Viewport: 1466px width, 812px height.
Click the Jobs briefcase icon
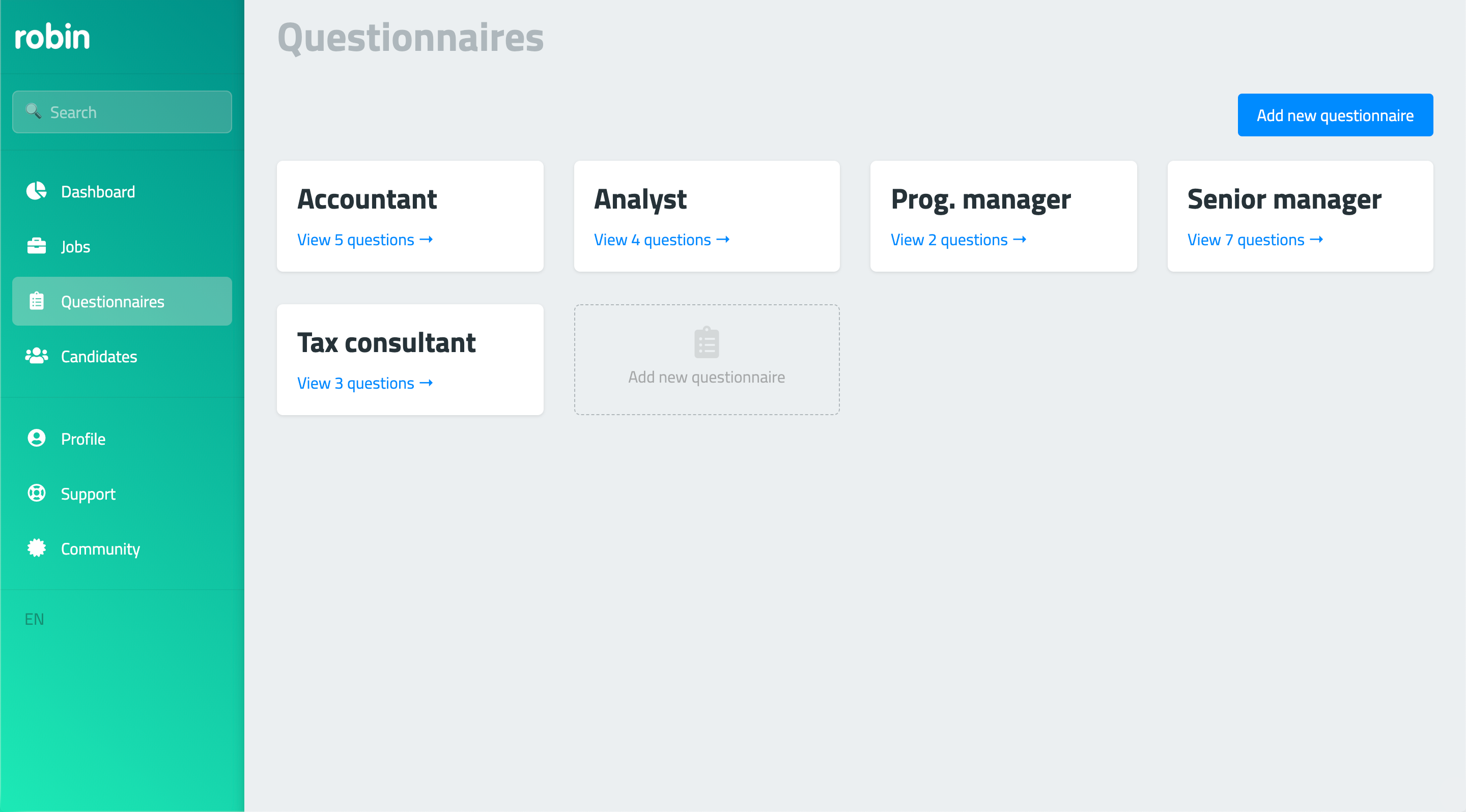click(x=37, y=246)
